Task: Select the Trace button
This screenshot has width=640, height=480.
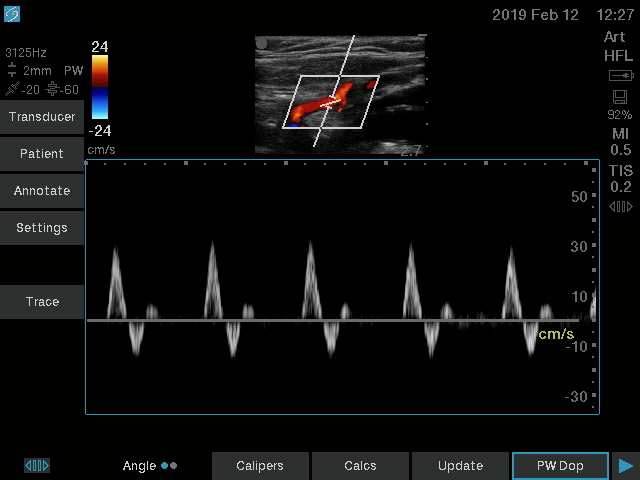Action: point(42,302)
